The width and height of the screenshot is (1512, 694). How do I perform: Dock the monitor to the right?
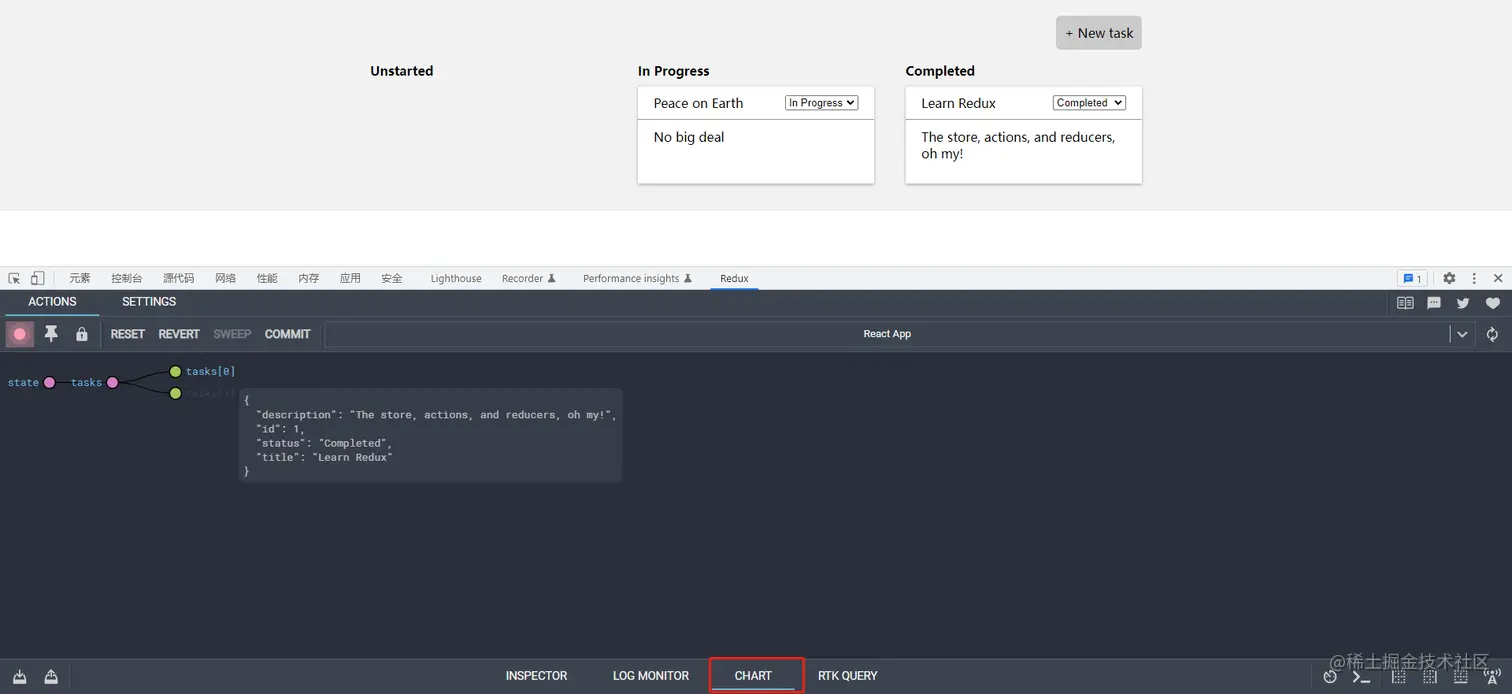tap(1430, 677)
